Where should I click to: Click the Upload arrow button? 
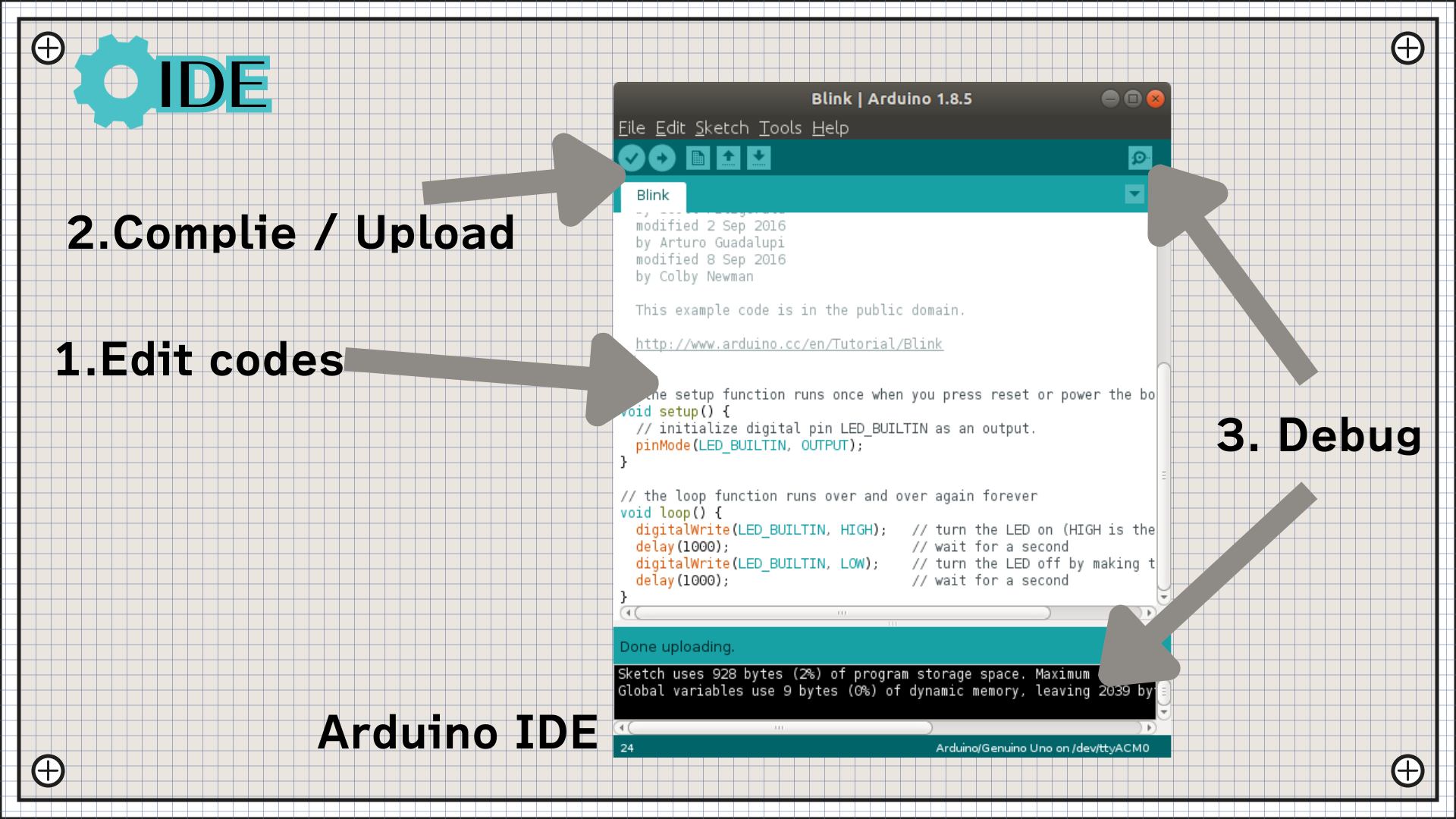click(x=662, y=158)
